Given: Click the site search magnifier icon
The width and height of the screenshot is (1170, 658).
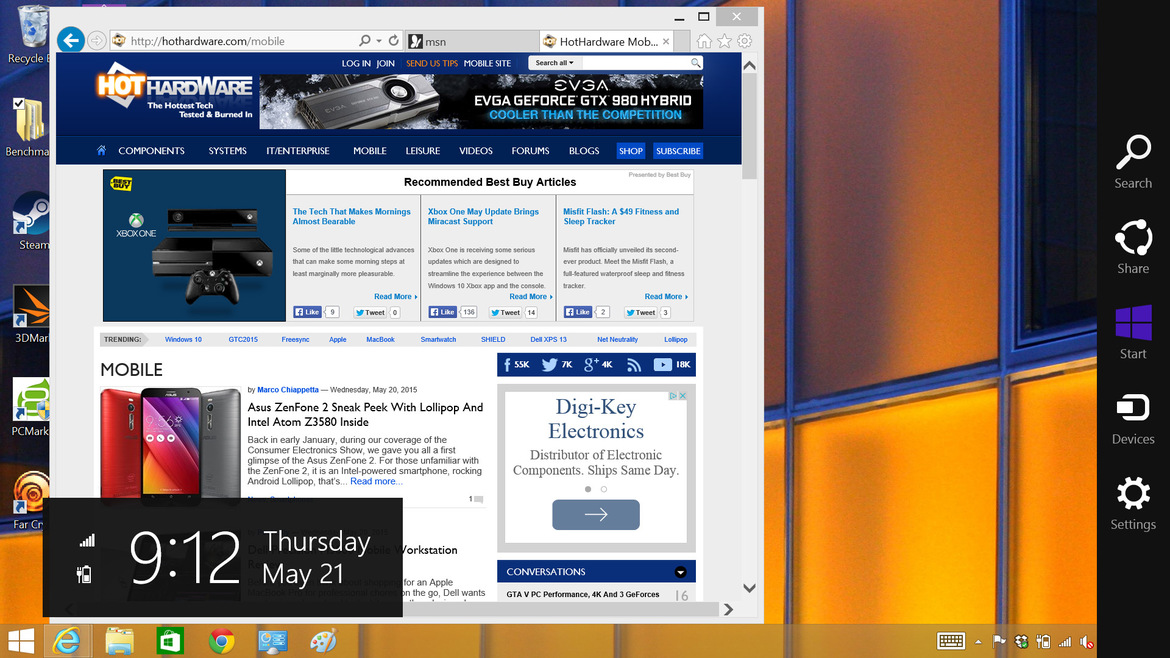Looking at the screenshot, I should [x=695, y=63].
